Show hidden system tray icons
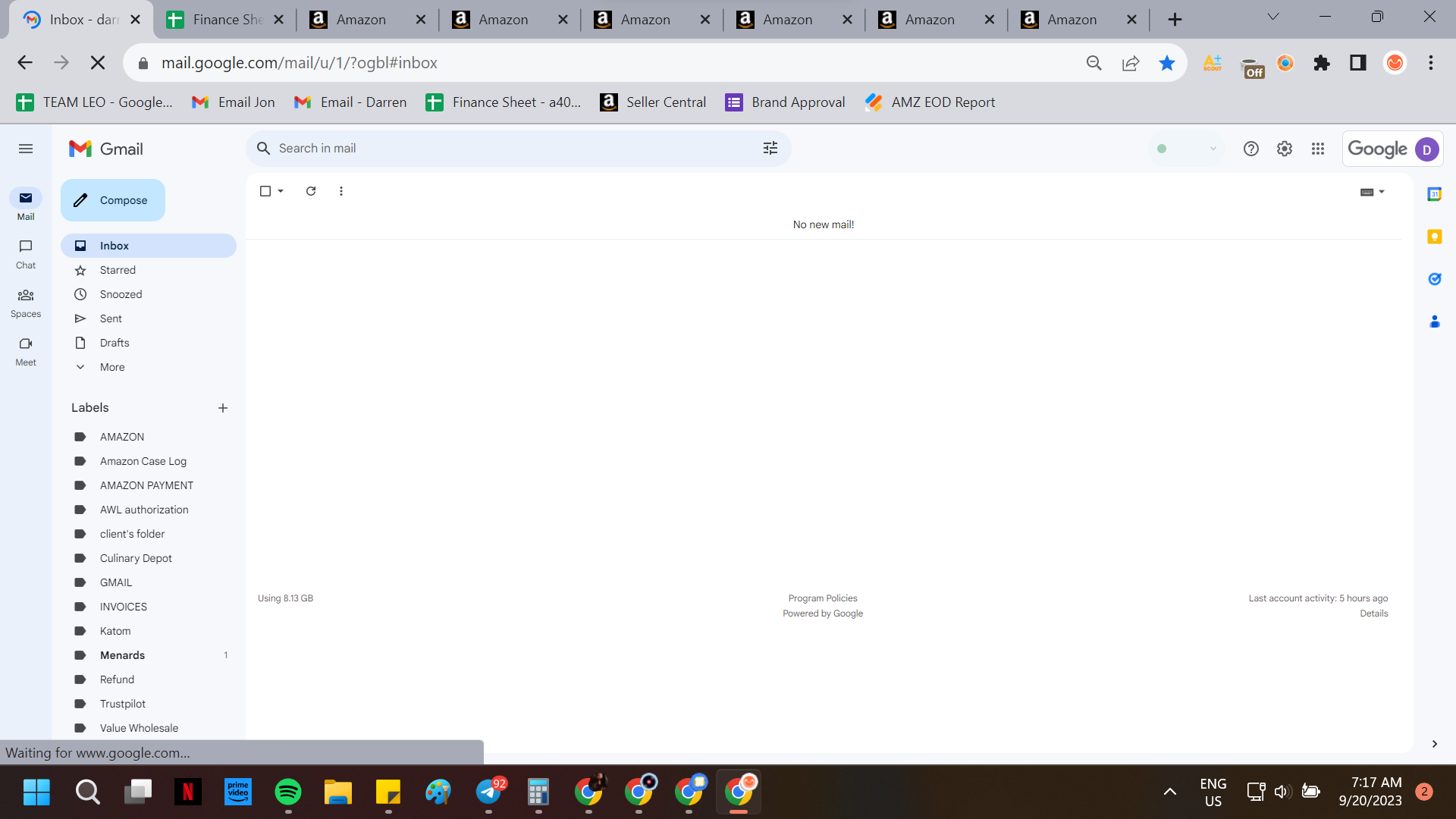Viewport: 1456px width, 819px height. click(1170, 792)
